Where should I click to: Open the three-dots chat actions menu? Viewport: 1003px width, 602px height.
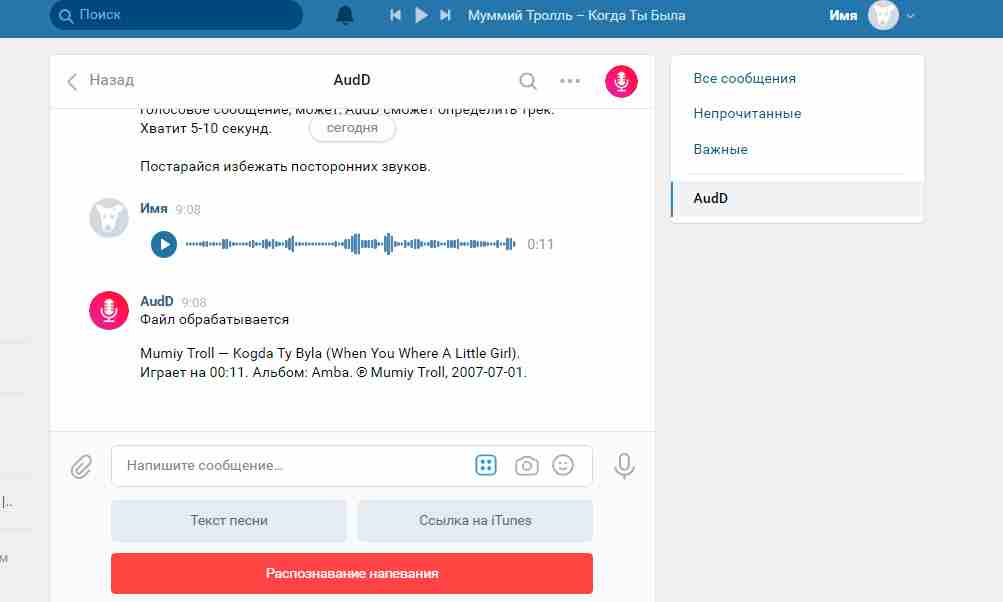tap(570, 81)
